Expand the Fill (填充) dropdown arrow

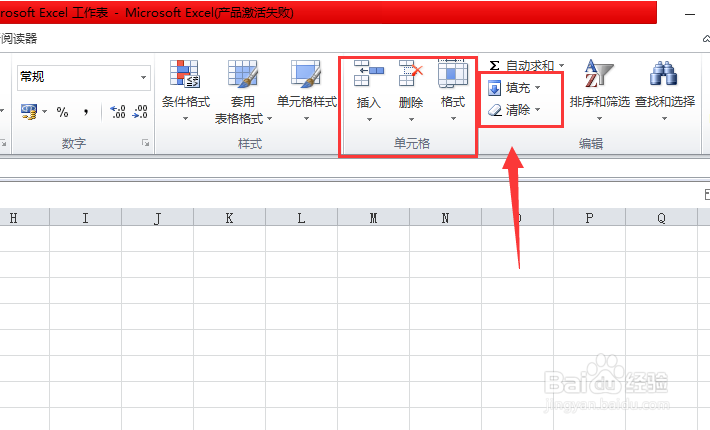[x=537, y=87]
